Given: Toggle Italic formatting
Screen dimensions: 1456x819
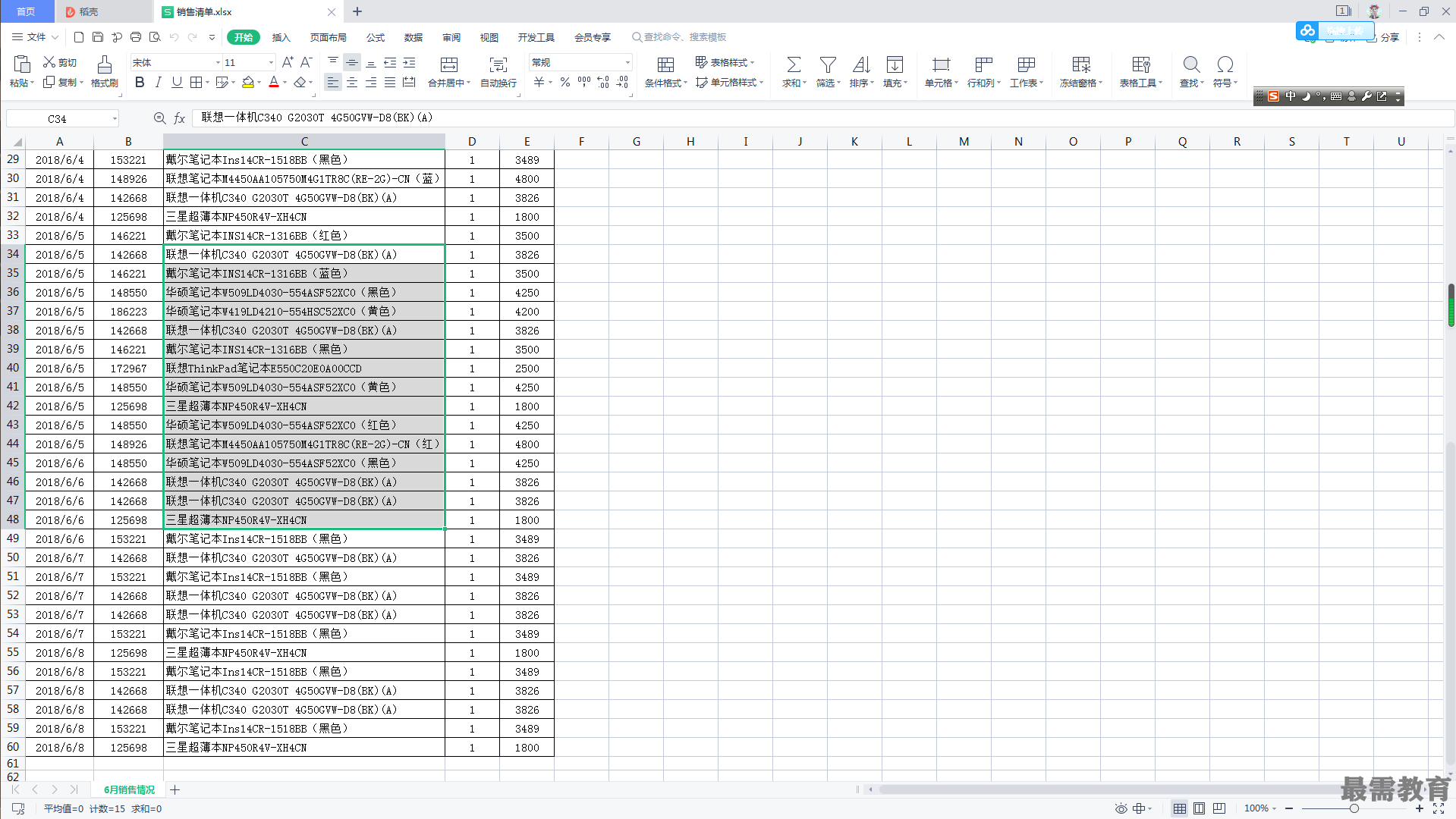Looking at the screenshot, I should [158, 82].
